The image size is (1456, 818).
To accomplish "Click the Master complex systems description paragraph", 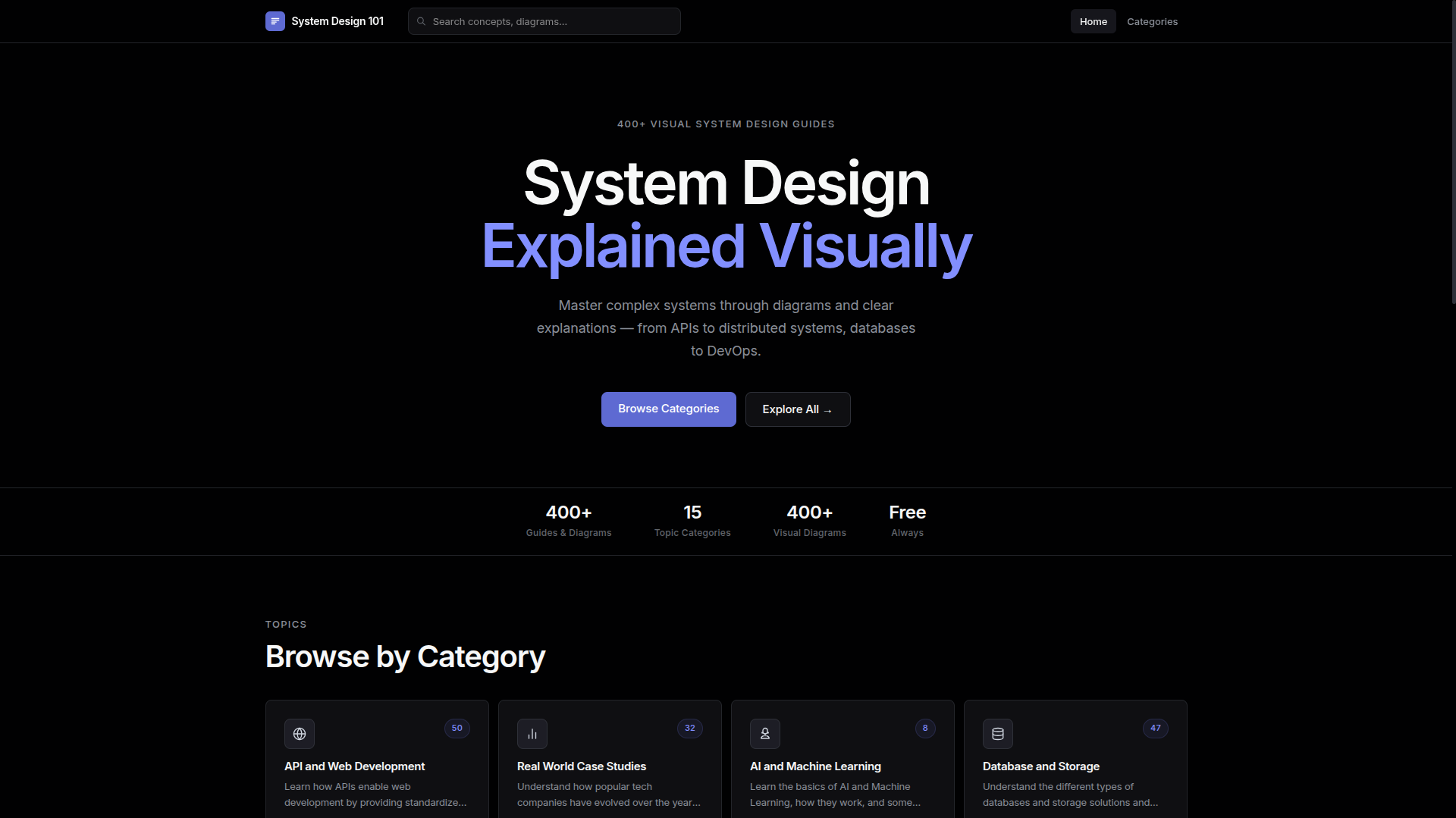I will 726,328.
